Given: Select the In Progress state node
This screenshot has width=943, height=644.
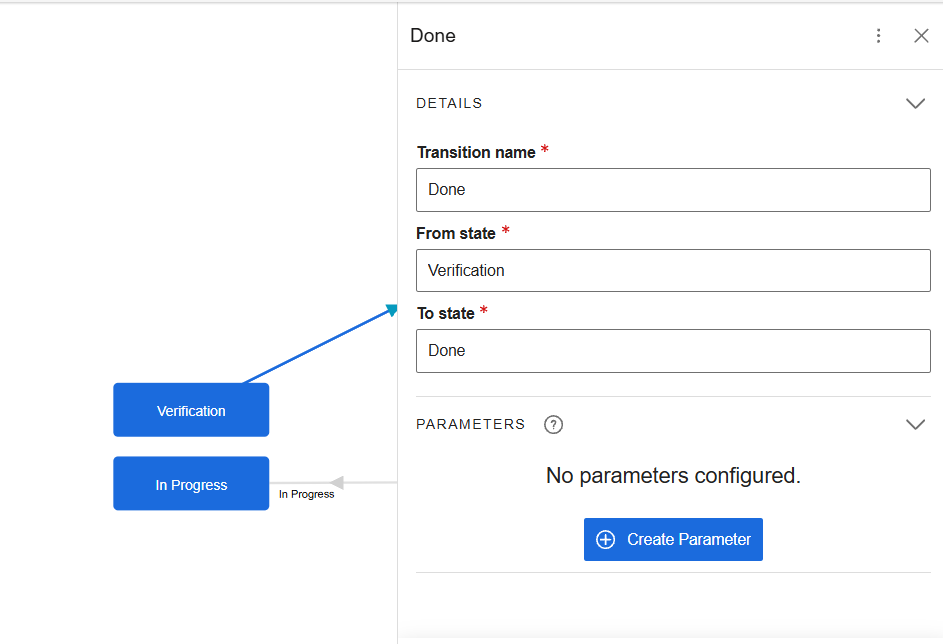Looking at the screenshot, I should point(191,483).
